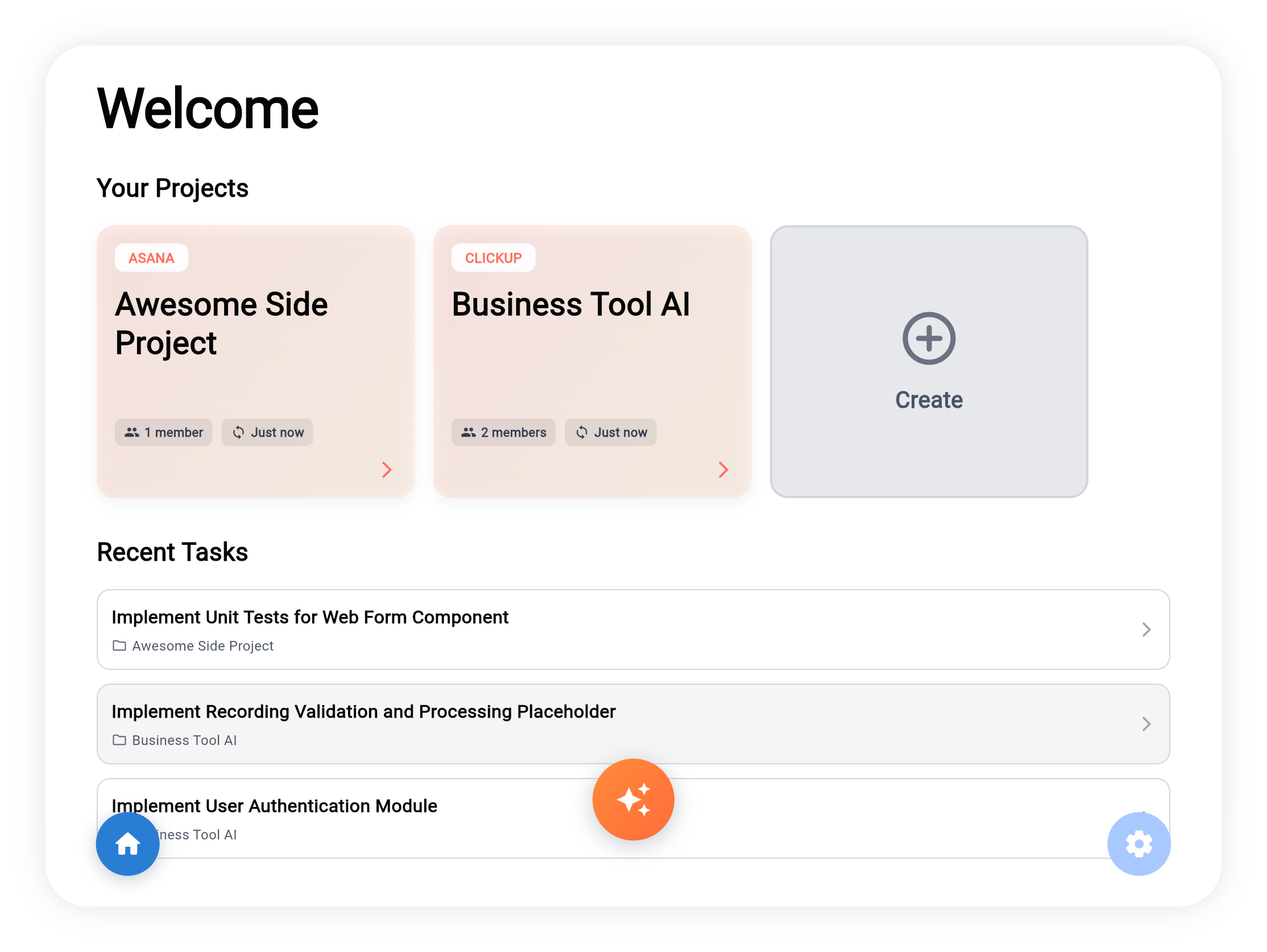Expand Unit Tests task with chevron

[x=1145, y=630]
